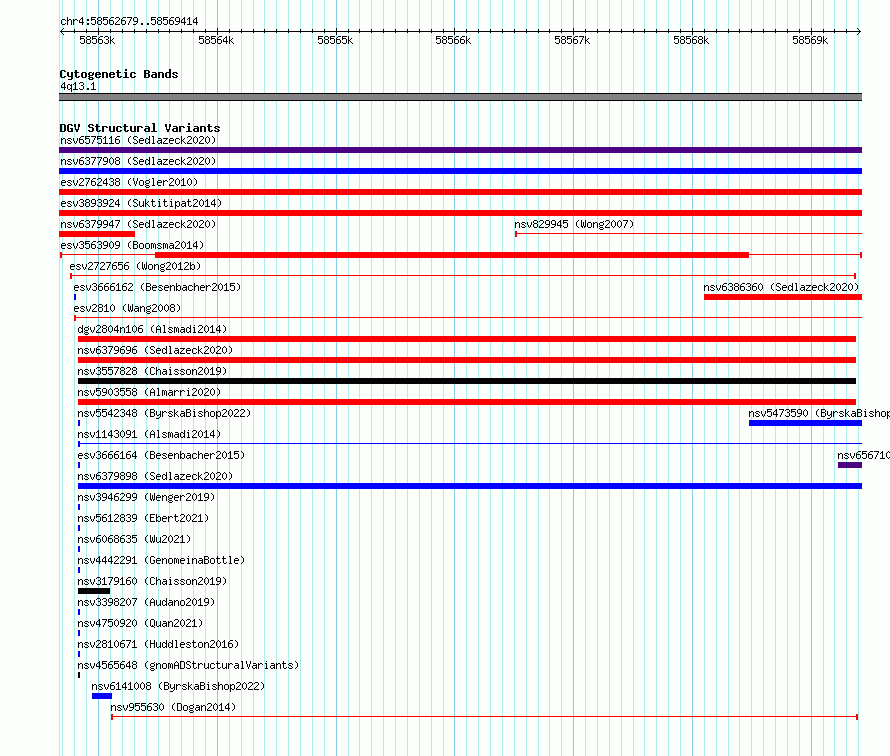Click the 58566k ruler tick label
The image size is (890, 756).
[453, 40]
